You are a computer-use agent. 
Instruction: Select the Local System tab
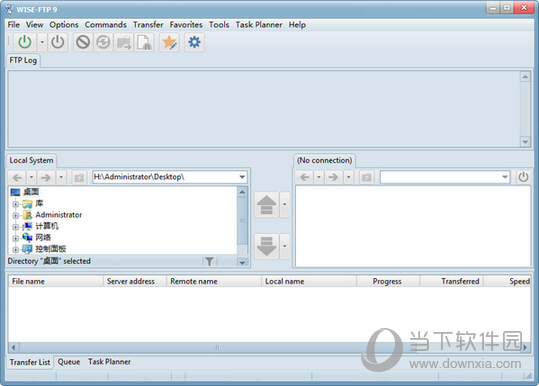[31, 161]
